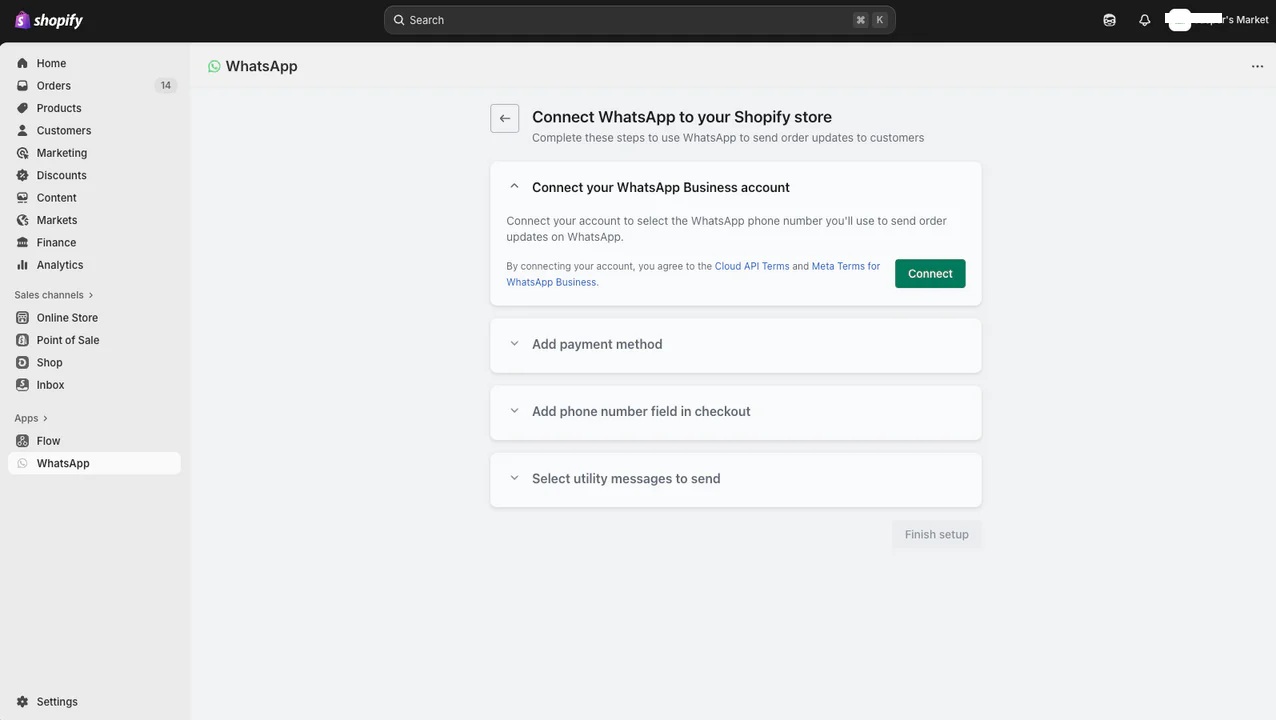Click the Discounts badge icon
Image resolution: width=1276 pixels, height=720 pixels.
pyautogui.click(x=22, y=176)
